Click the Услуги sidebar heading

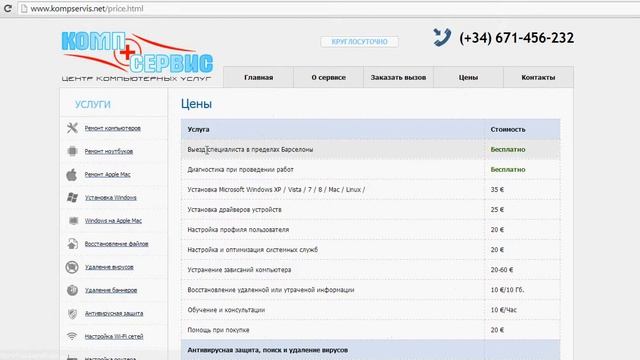(93, 104)
